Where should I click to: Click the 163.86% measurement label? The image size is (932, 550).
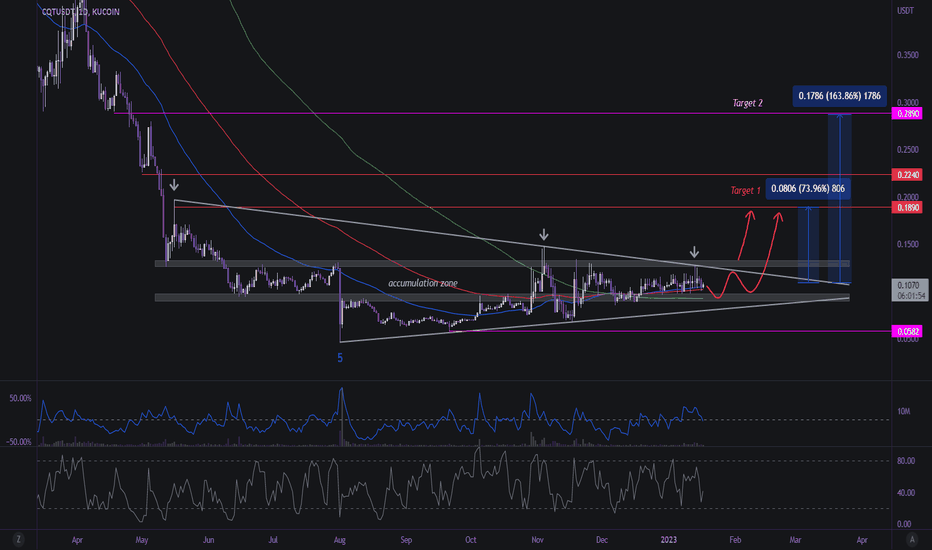pos(839,96)
